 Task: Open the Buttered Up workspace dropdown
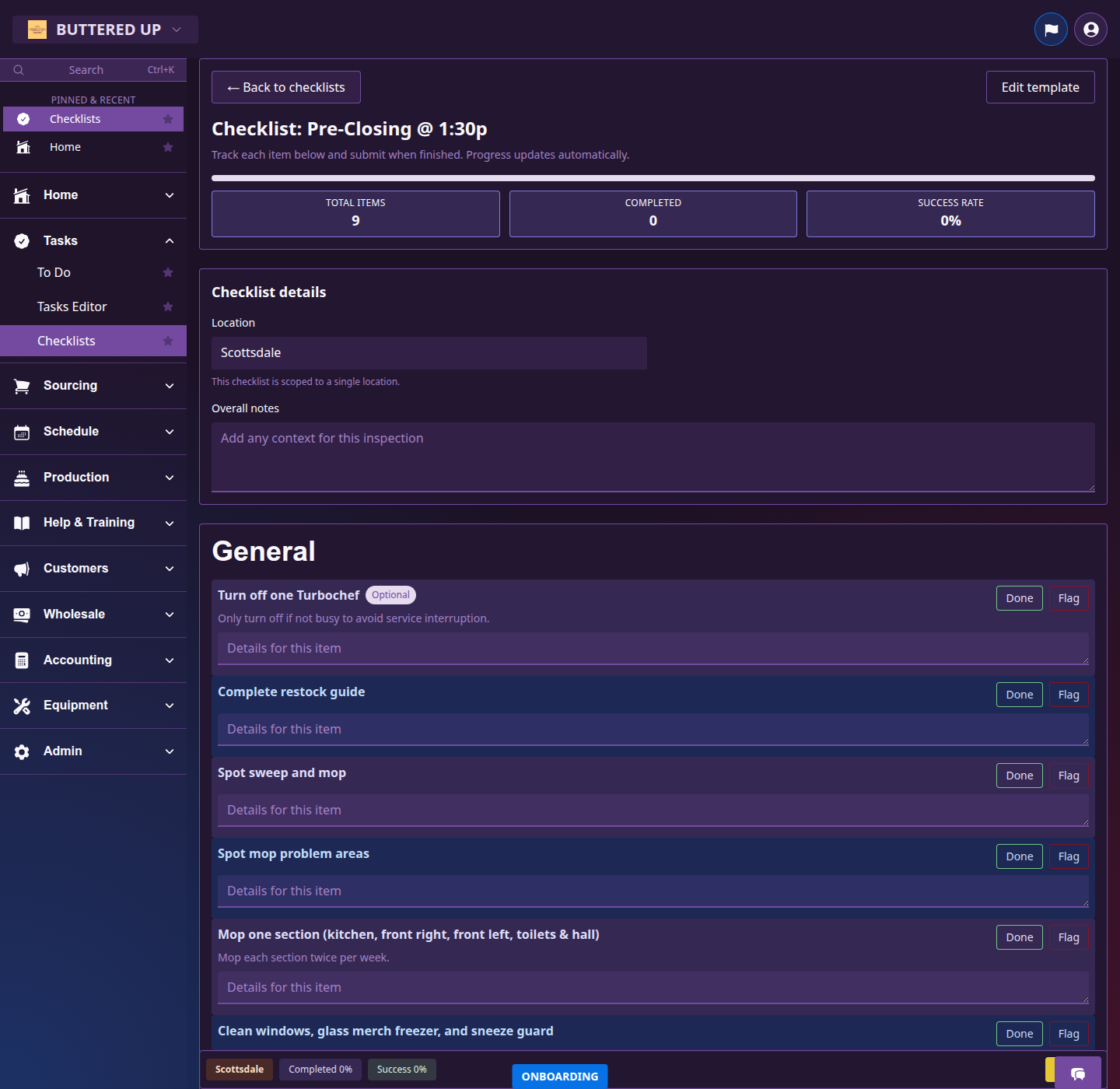pos(105,30)
